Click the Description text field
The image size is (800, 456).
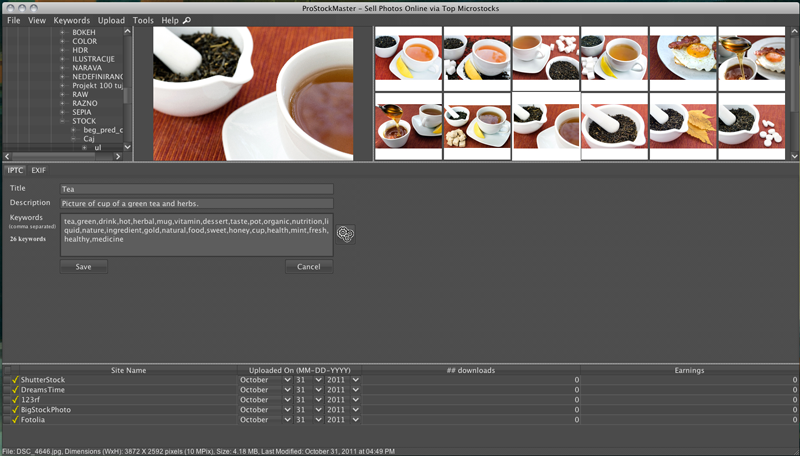(x=196, y=203)
